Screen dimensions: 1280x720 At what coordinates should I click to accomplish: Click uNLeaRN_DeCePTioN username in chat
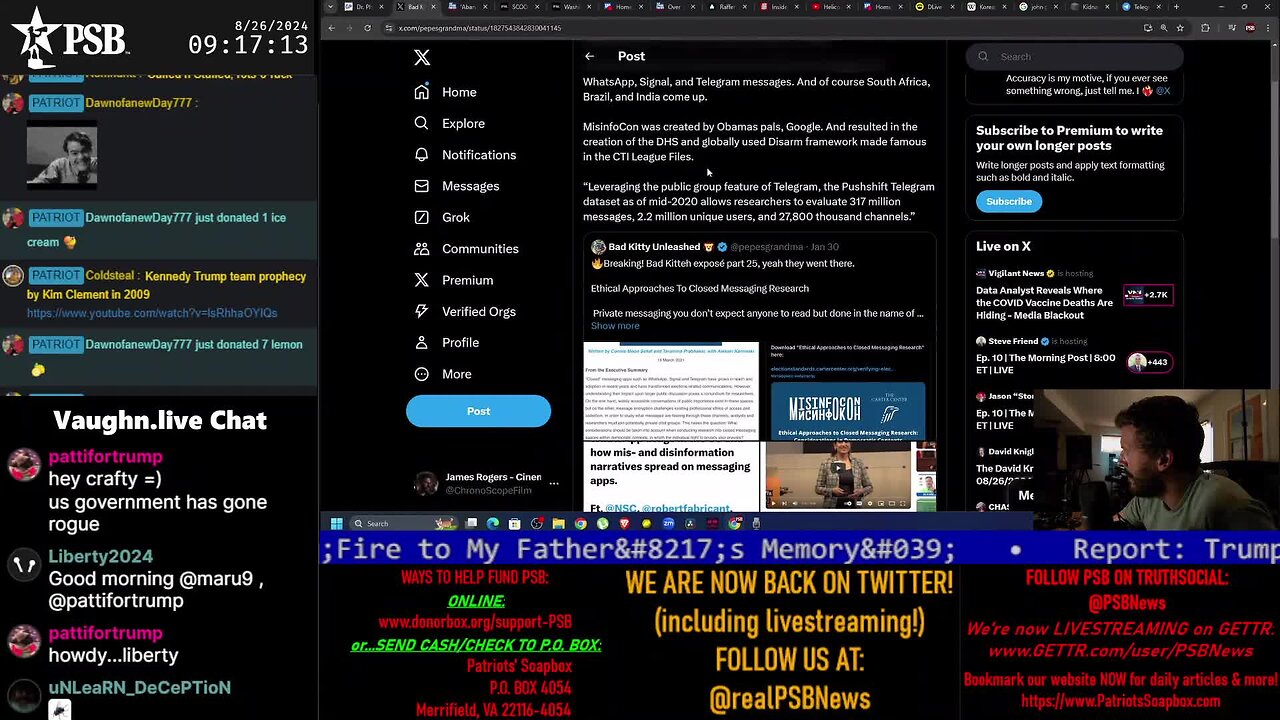[x=139, y=687]
